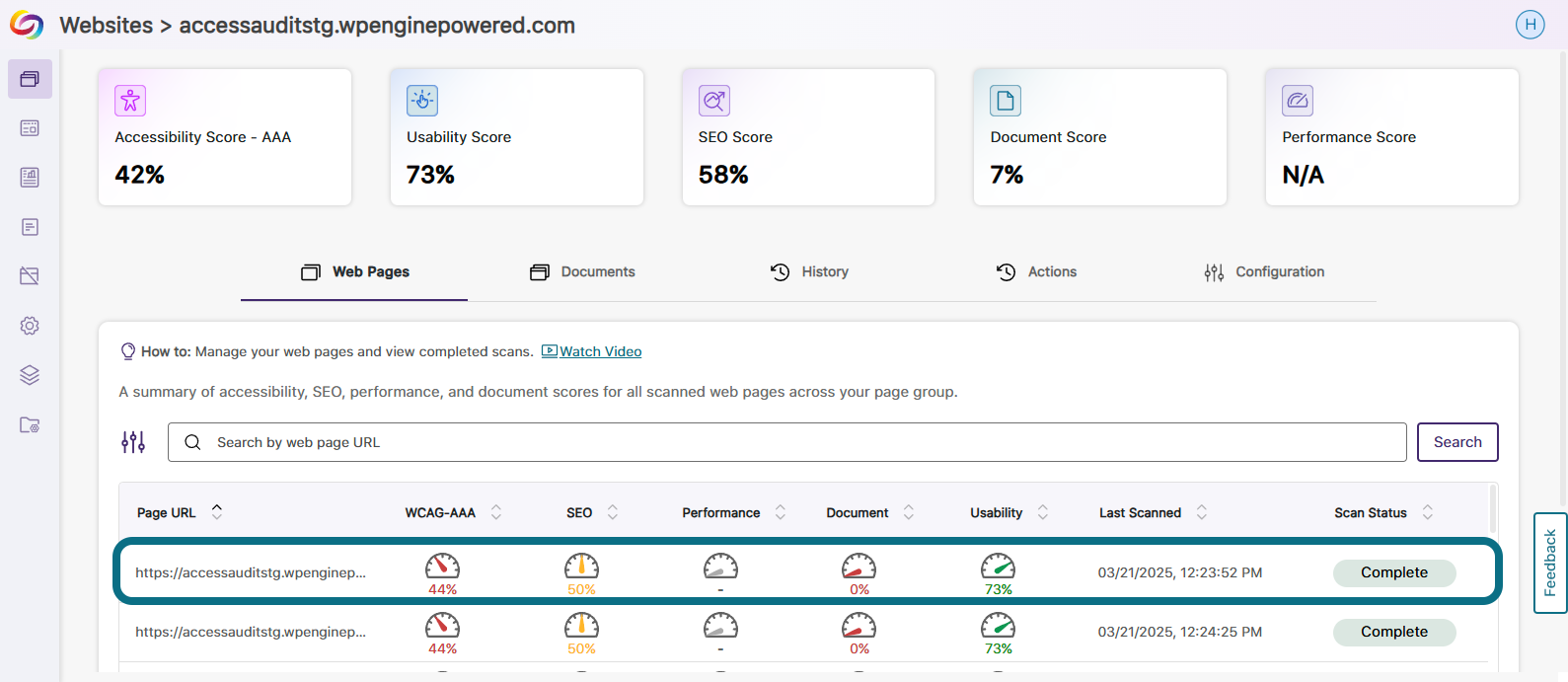Open the reports chart icon in sidebar
1568x682 pixels.
(30, 178)
